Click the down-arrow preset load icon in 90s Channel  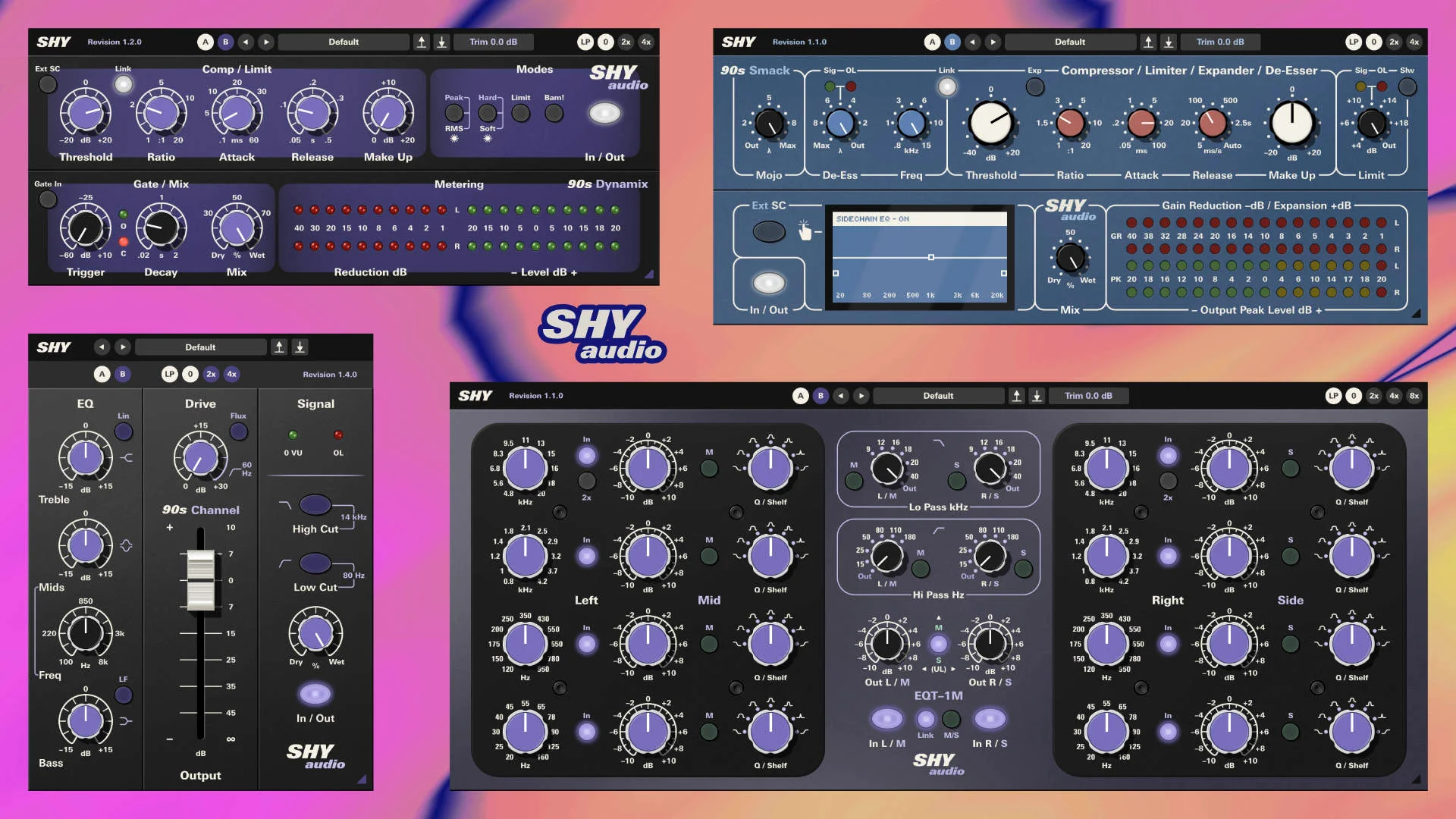pos(300,347)
